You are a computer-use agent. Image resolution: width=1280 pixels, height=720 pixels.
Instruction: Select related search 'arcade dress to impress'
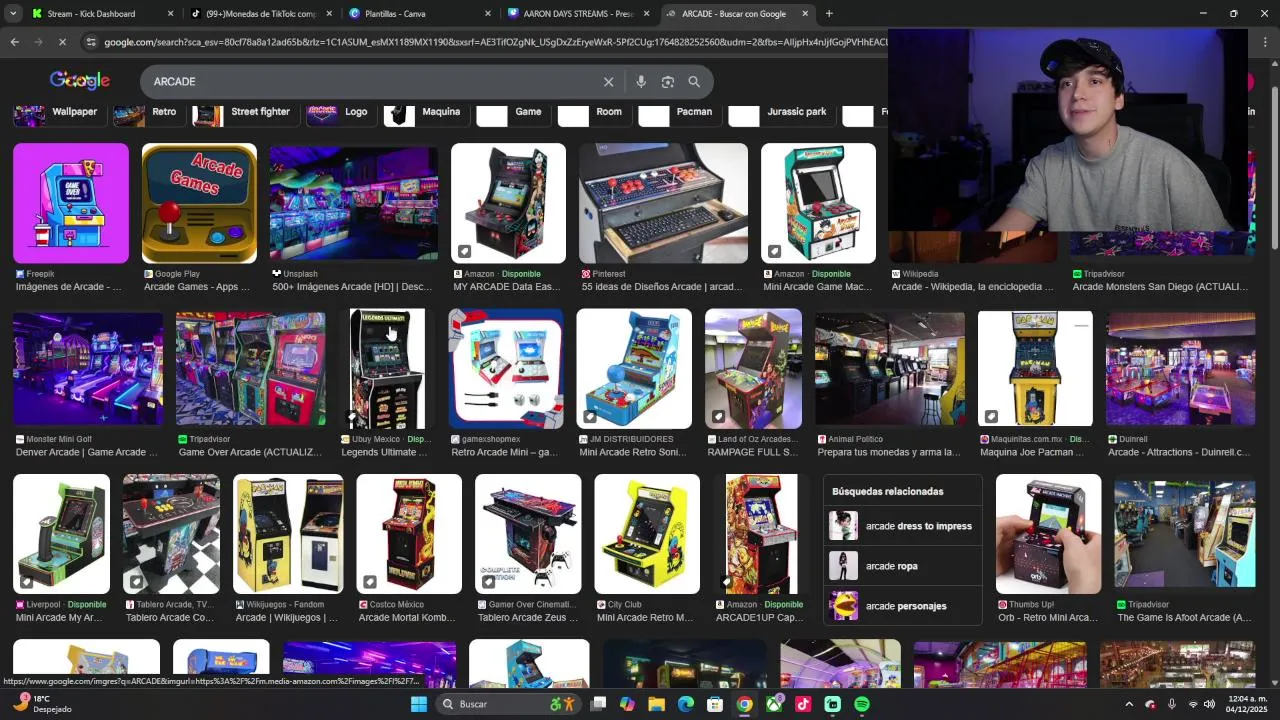pyautogui.click(x=903, y=526)
